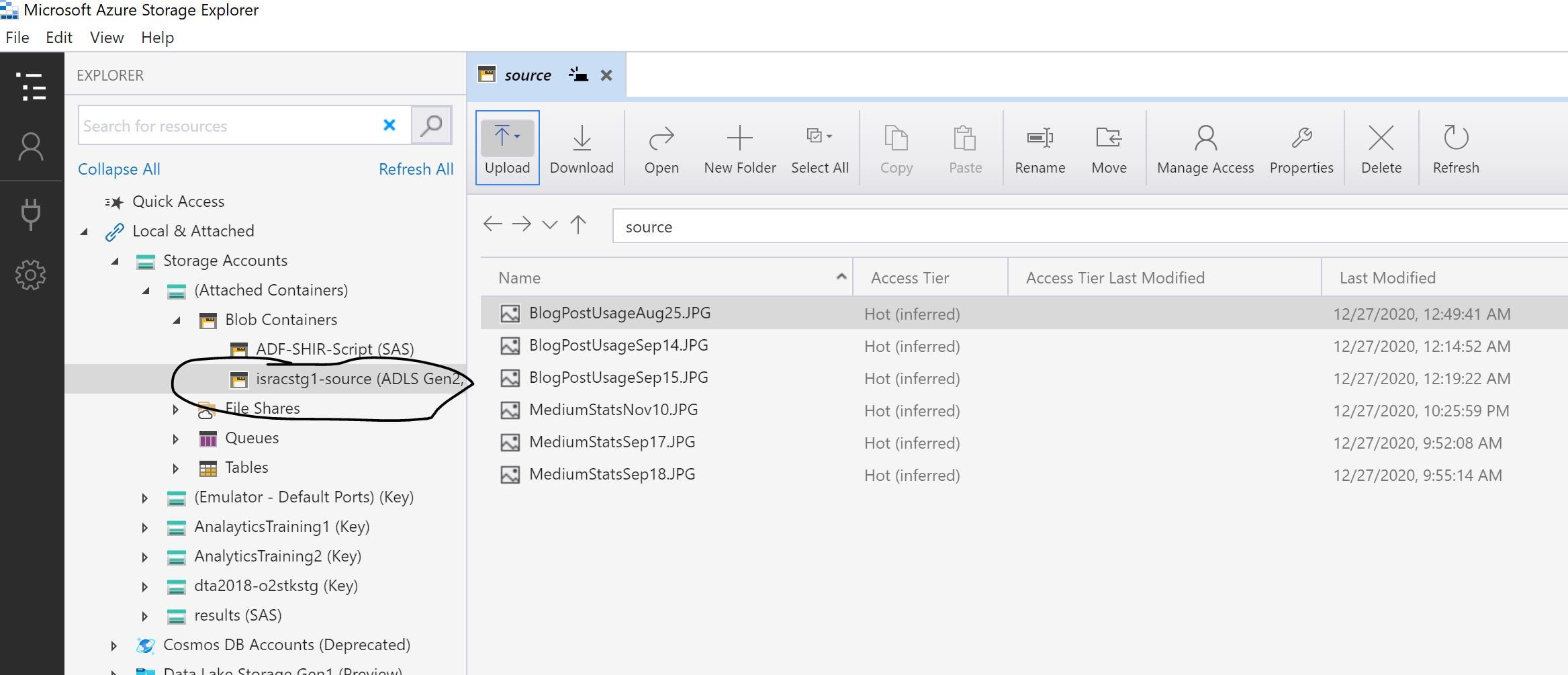Navigate forward with the right arrow
This screenshot has height=675, width=1568.
coord(522,224)
